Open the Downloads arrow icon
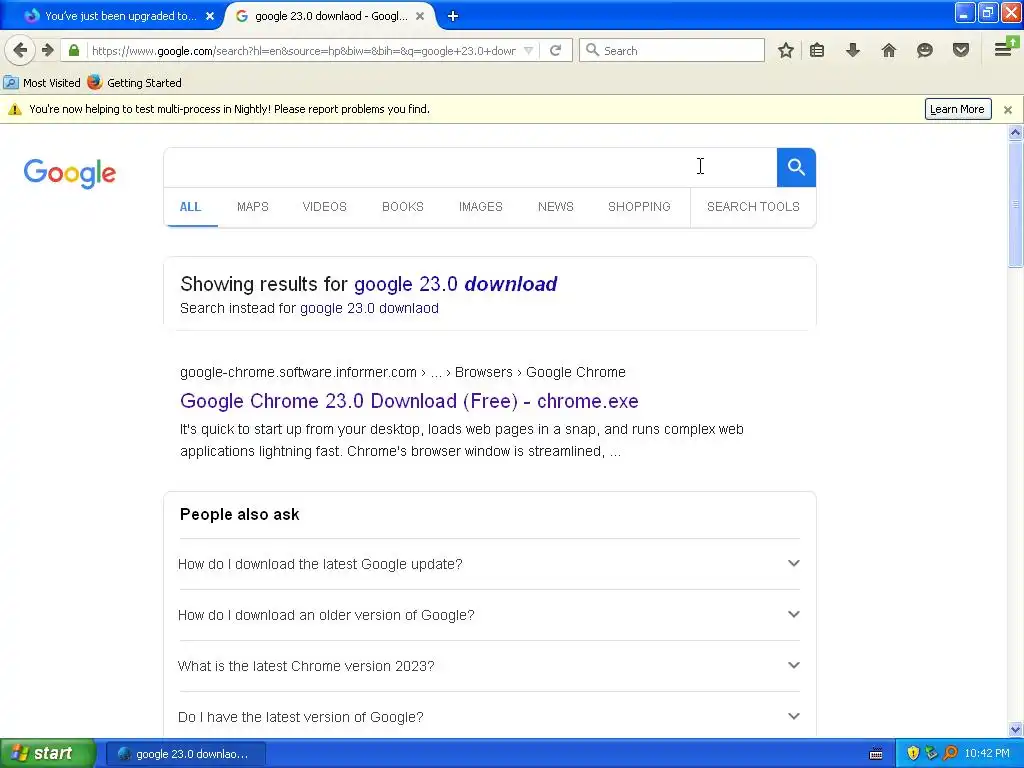 (x=853, y=50)
